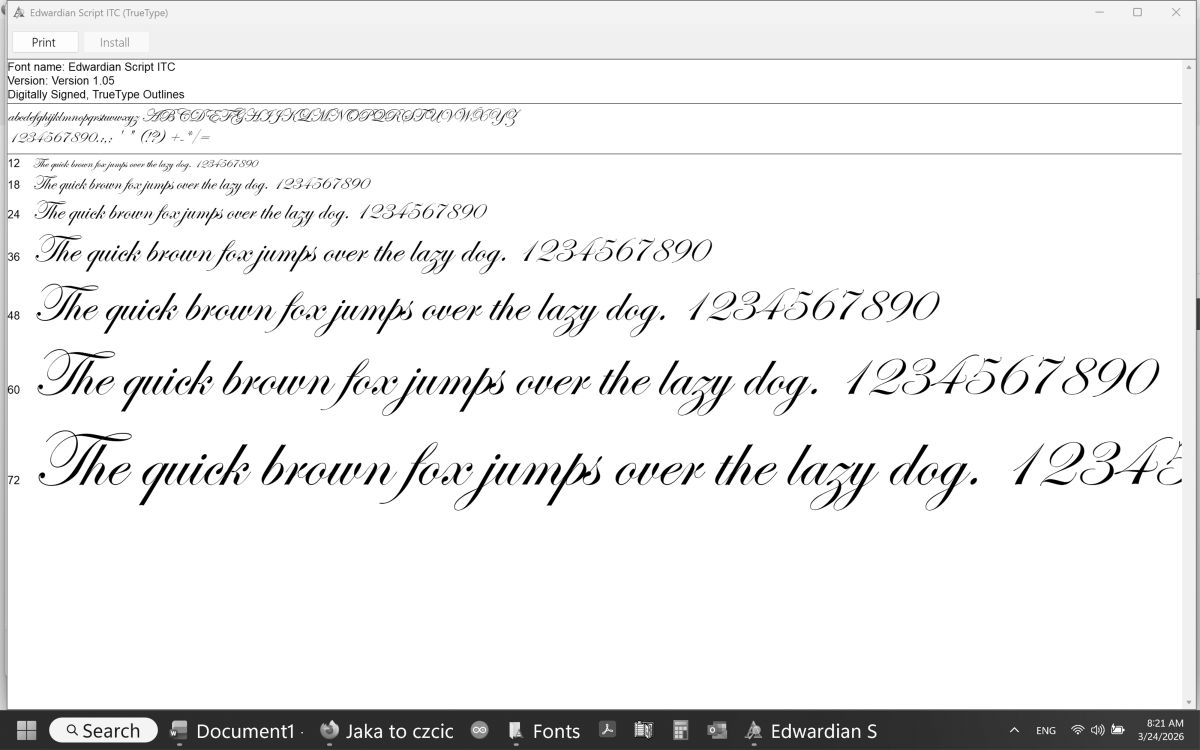Open the taskbar Search box
The width and height of the screenshot is (1200, 750).
[x=103, y=730]
